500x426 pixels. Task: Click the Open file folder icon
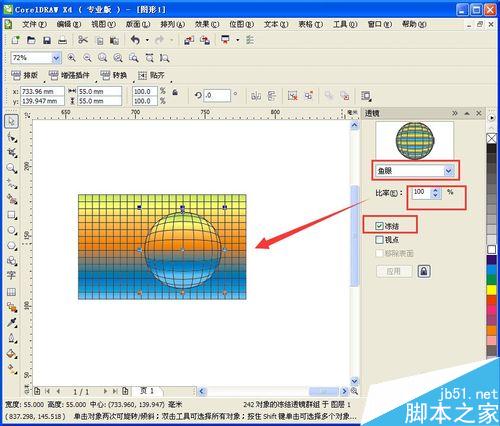[31, 40]
